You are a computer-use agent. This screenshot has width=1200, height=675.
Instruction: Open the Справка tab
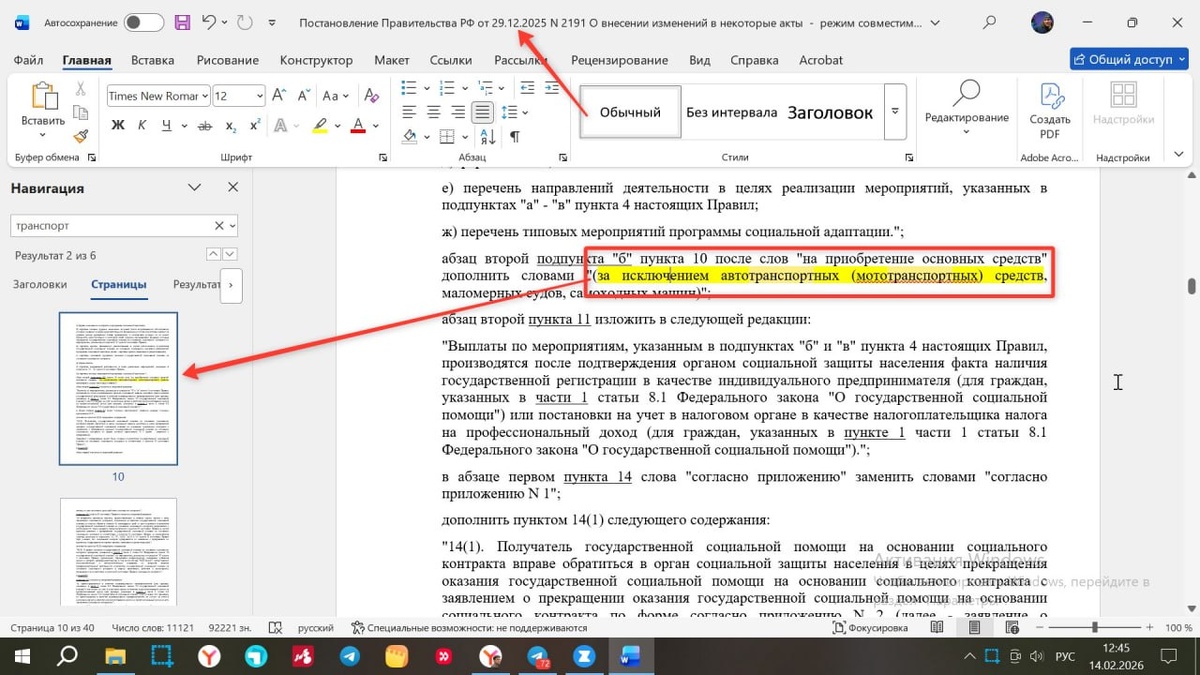click(x=754, y=60)
